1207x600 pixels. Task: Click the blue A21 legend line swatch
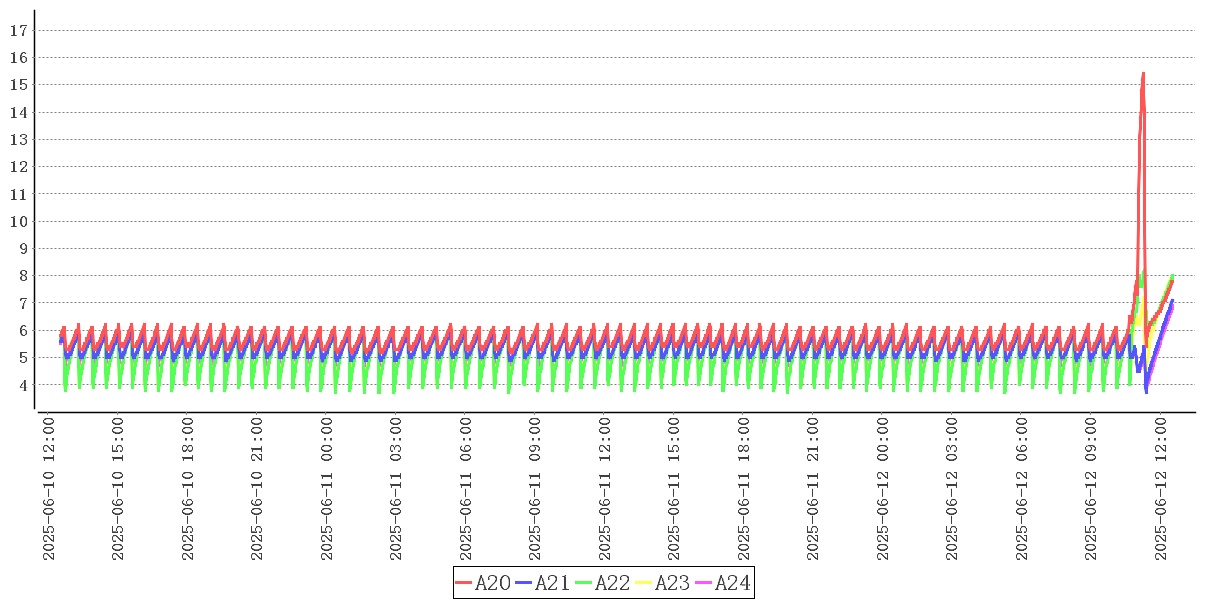point(524,583)
